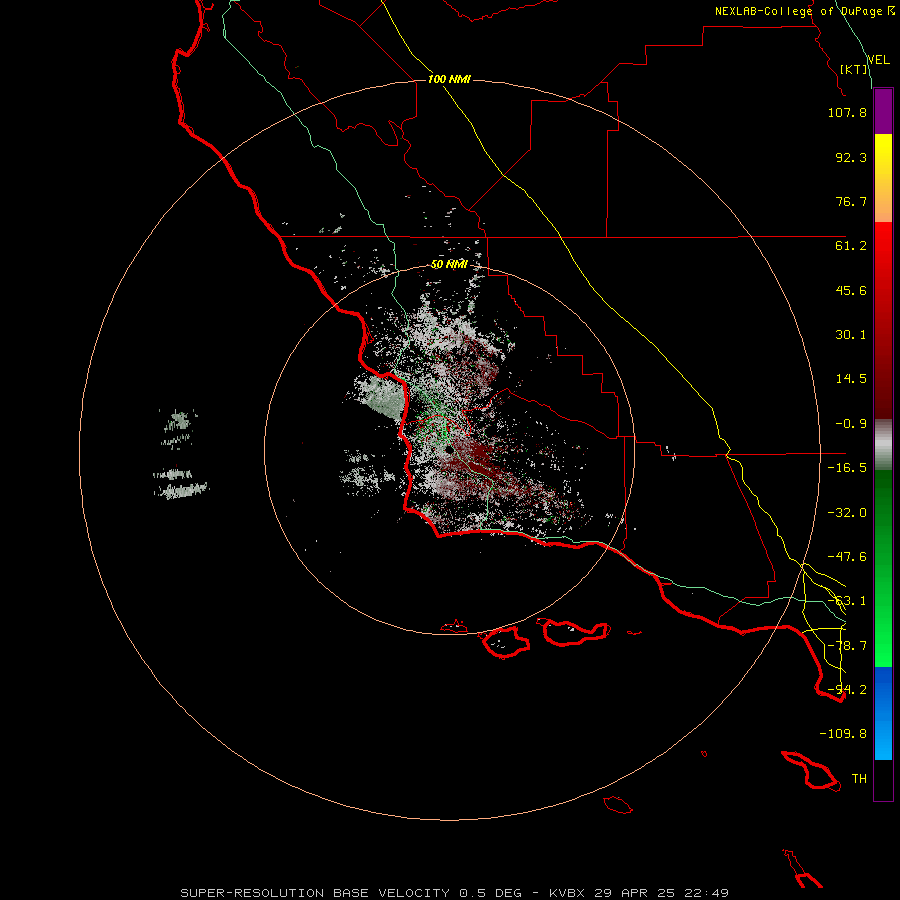The height and width of the screenshot is (900, 900).
Task: Pick the yellow-orange segment of velocity scale
Action: (883, 178)
